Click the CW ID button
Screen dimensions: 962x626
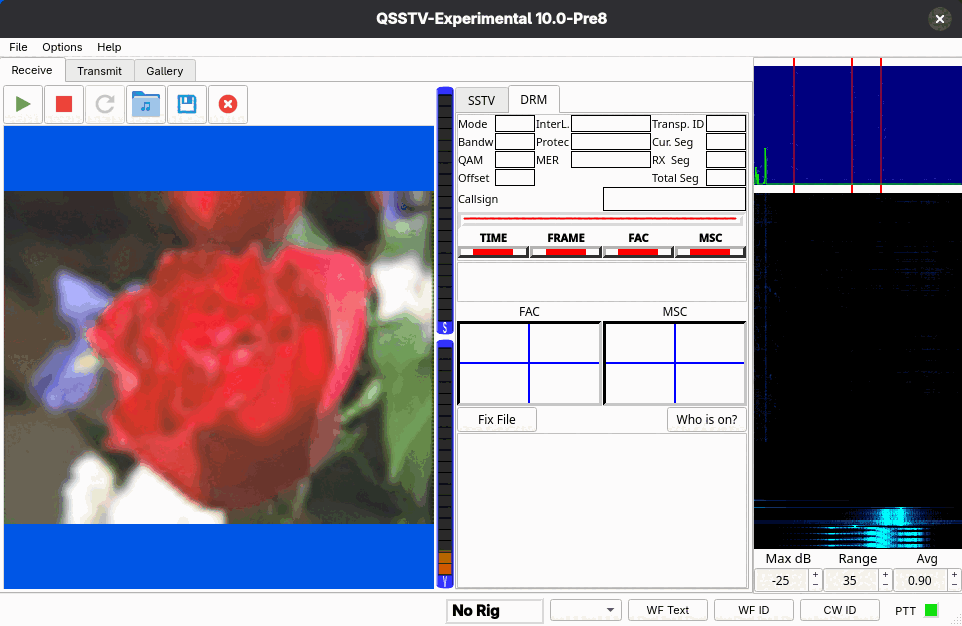[839, 610]
